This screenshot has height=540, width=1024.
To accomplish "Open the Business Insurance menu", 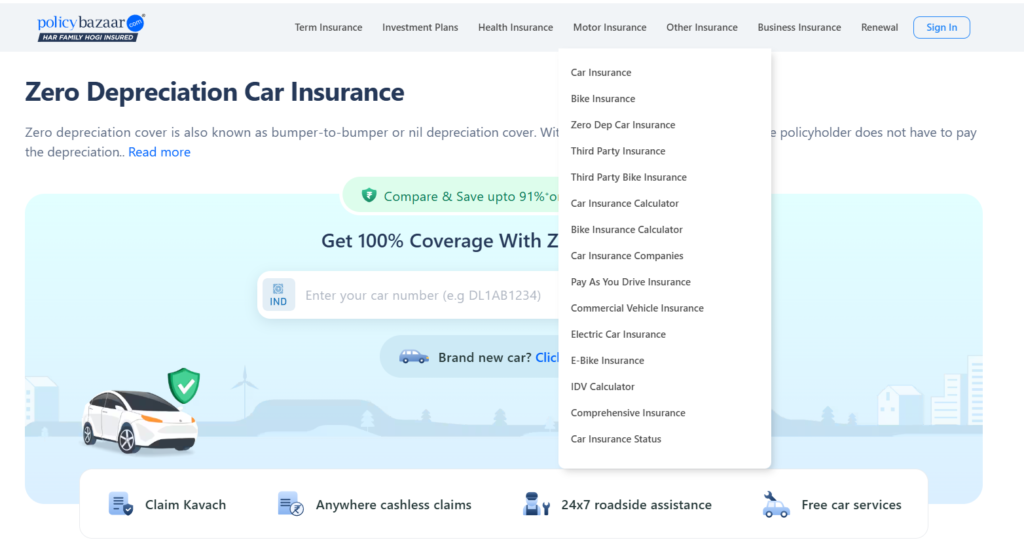I will [x=799, y=27].
